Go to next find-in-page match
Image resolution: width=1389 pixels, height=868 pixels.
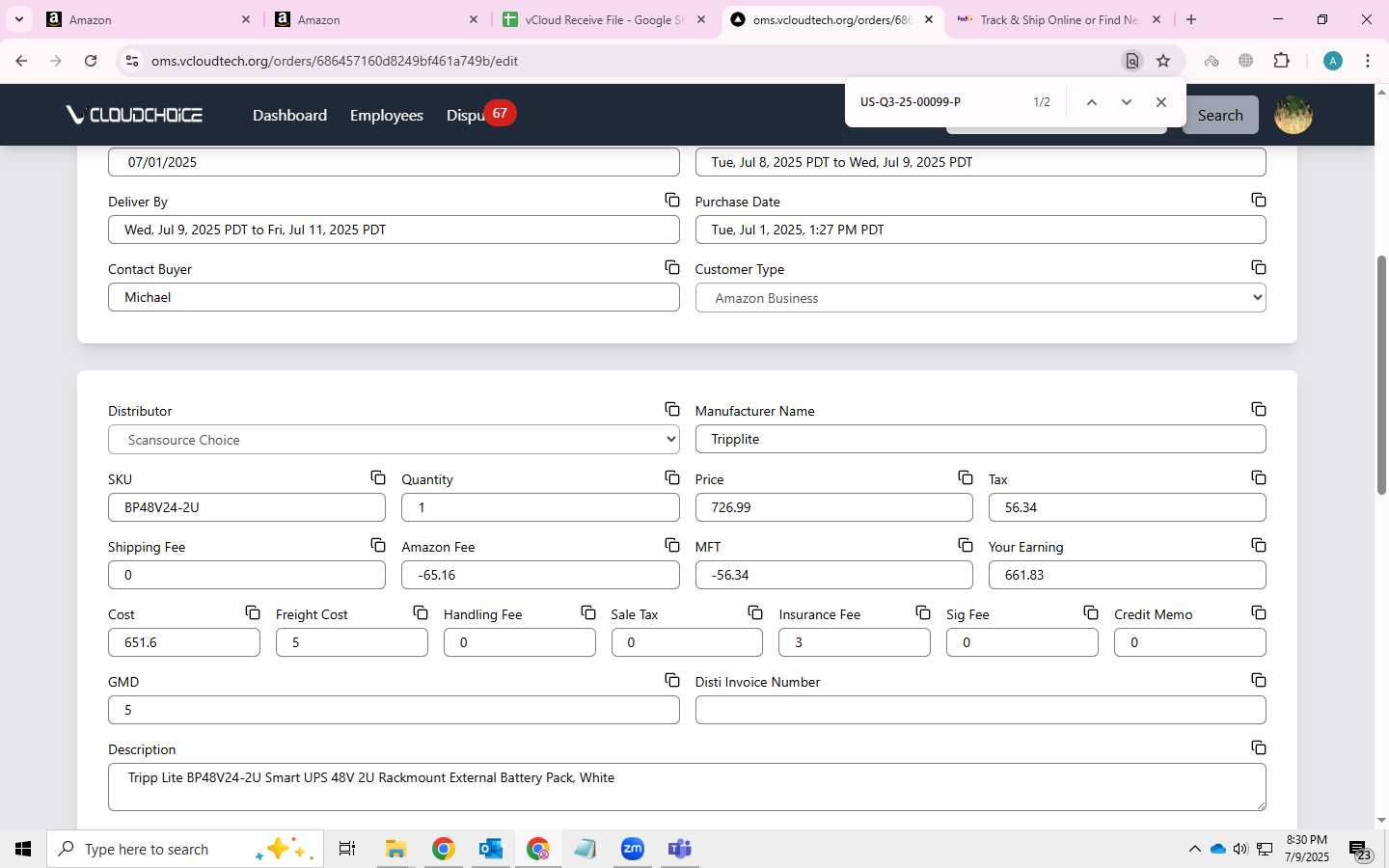pyautogui.click(x=1126, y=102)
